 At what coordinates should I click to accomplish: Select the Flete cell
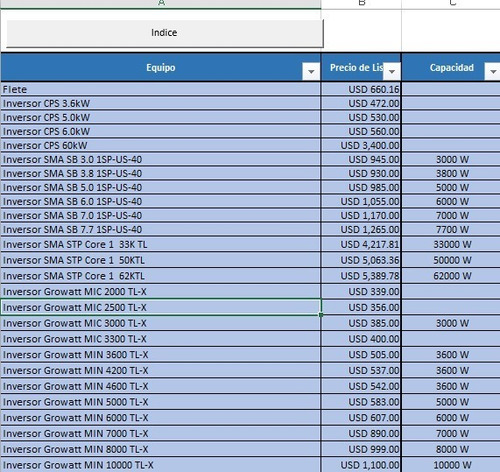pos(161,89)
